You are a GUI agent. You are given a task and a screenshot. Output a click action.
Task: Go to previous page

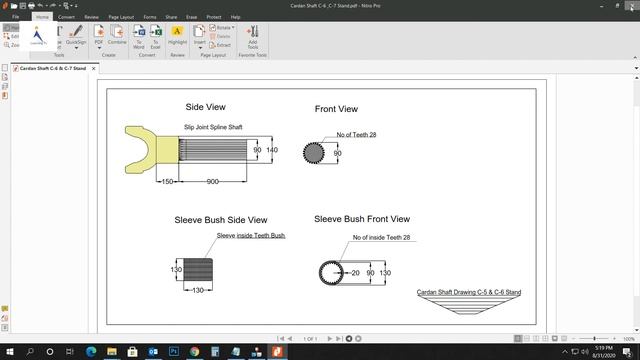[x=290, y=339]
